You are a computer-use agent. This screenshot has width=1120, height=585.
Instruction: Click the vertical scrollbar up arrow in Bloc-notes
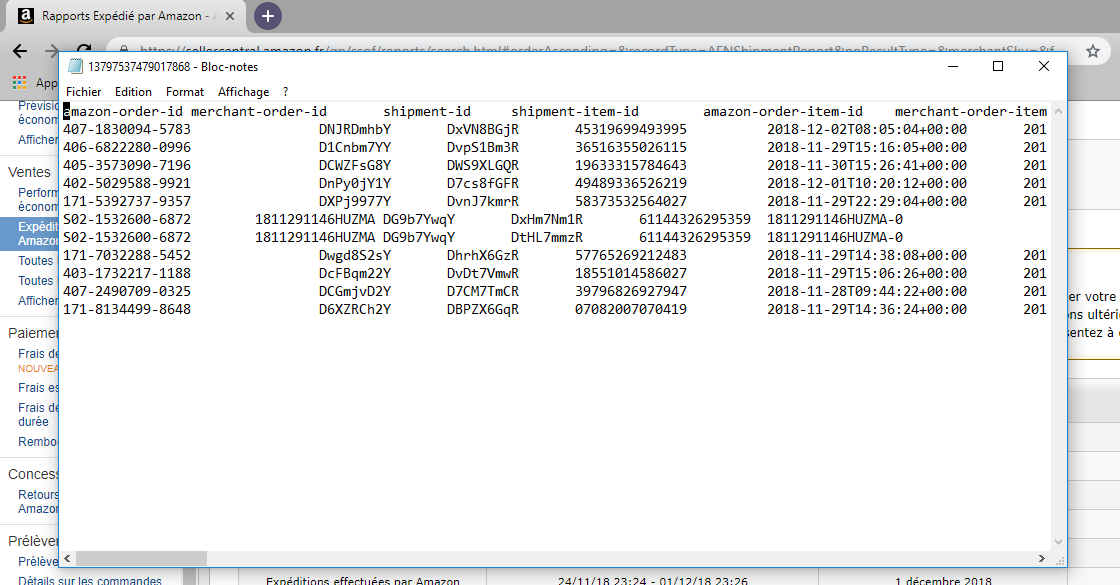click(x=1059, y=111)
